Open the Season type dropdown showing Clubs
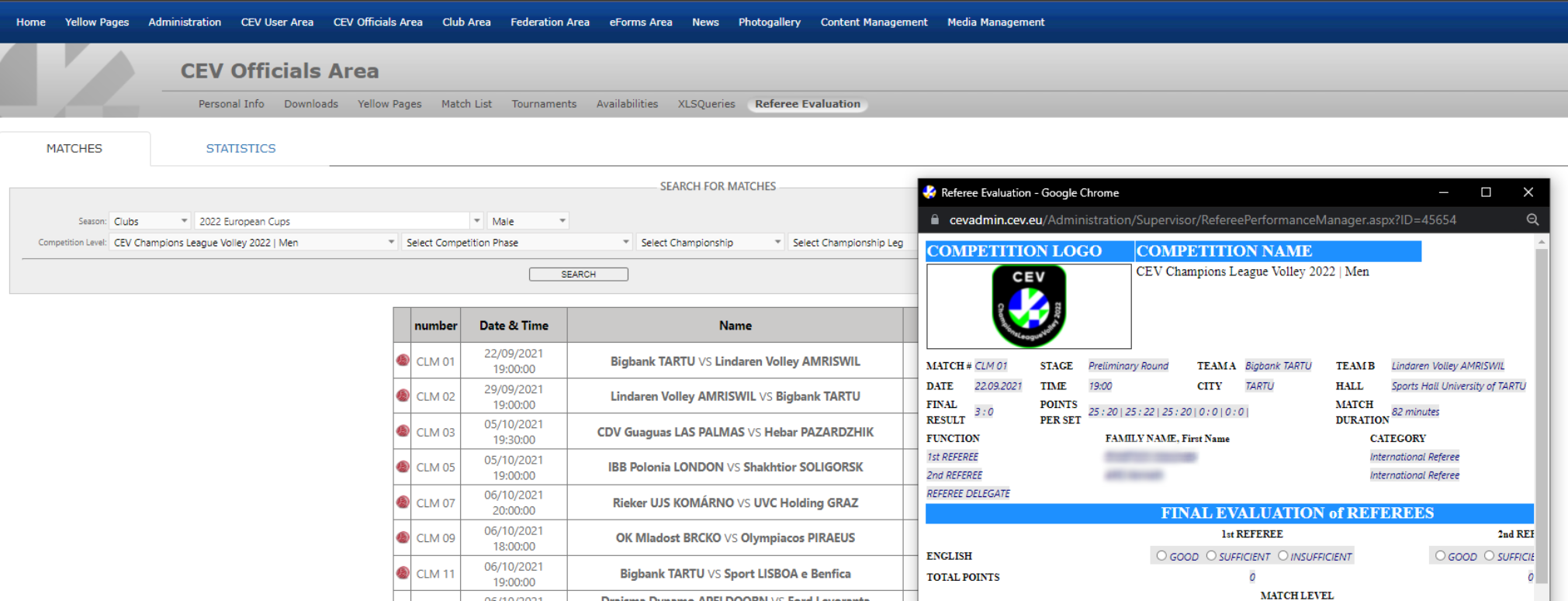1568x601 pixels. (x=150, y=221)
